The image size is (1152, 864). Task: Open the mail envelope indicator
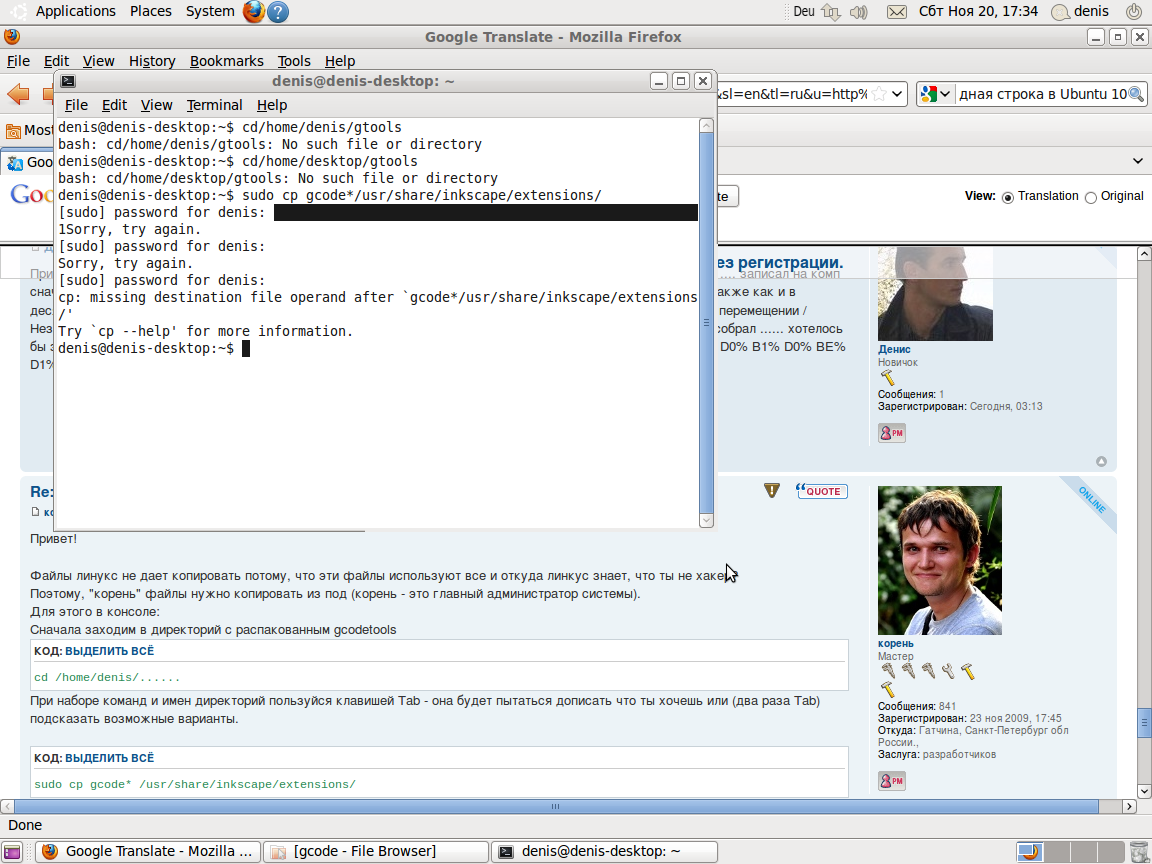896,12
